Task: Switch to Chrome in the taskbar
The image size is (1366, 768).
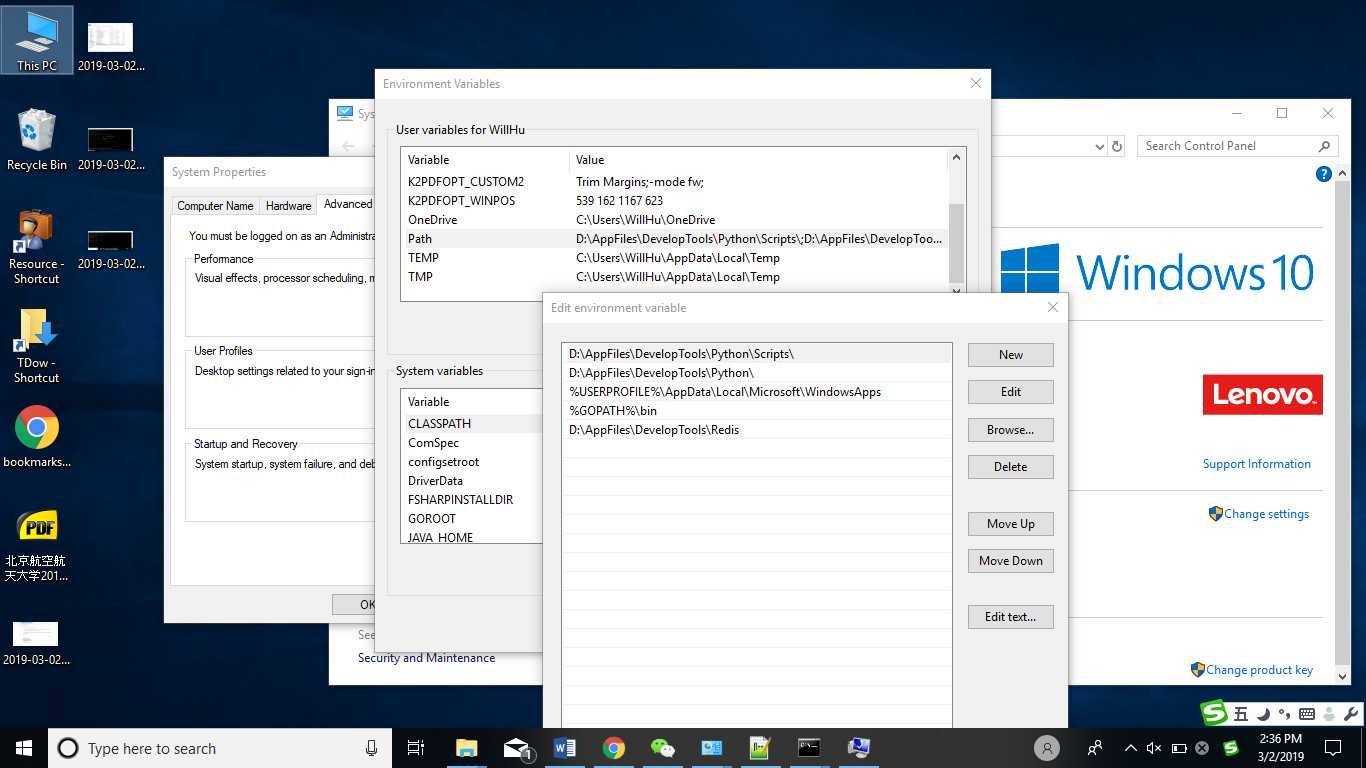Action: click(x=614, y=748)
